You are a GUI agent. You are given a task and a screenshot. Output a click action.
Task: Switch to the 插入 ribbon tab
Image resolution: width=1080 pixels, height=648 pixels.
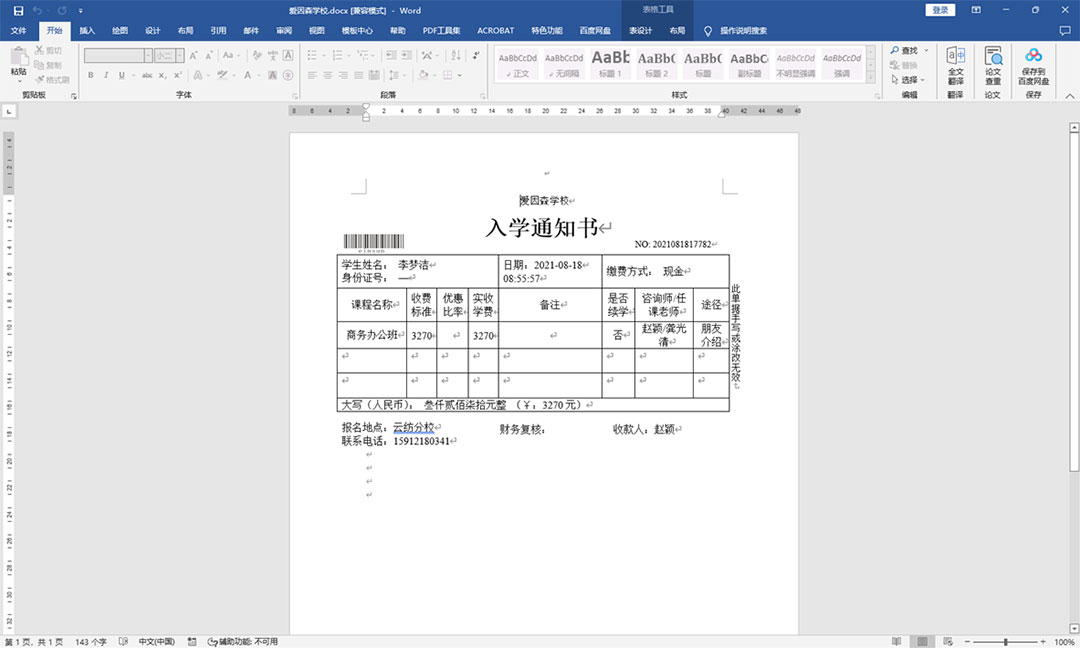87,31
